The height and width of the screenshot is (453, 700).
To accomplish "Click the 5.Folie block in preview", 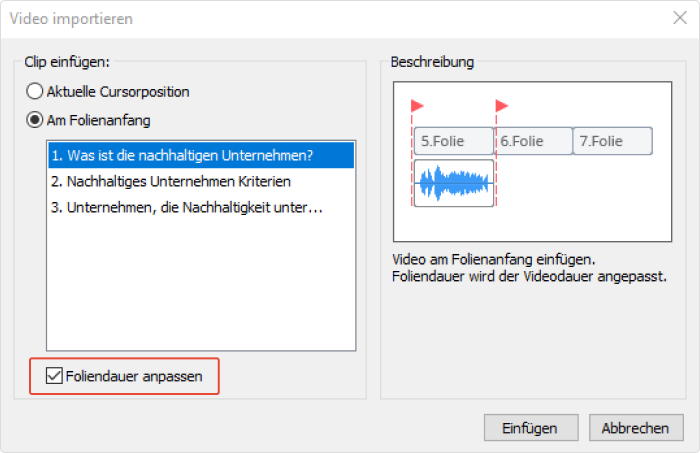I will (x=454, y=141).
